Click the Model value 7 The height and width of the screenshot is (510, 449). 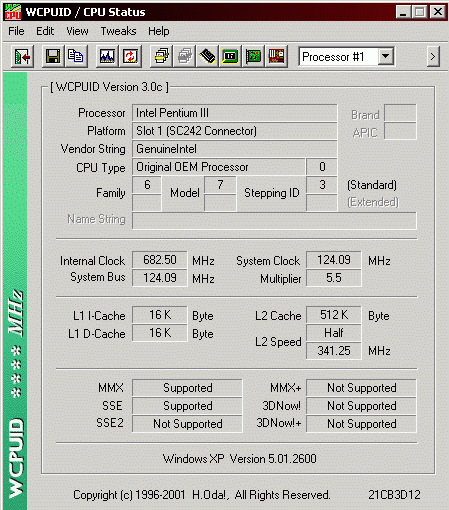(220, 185)
